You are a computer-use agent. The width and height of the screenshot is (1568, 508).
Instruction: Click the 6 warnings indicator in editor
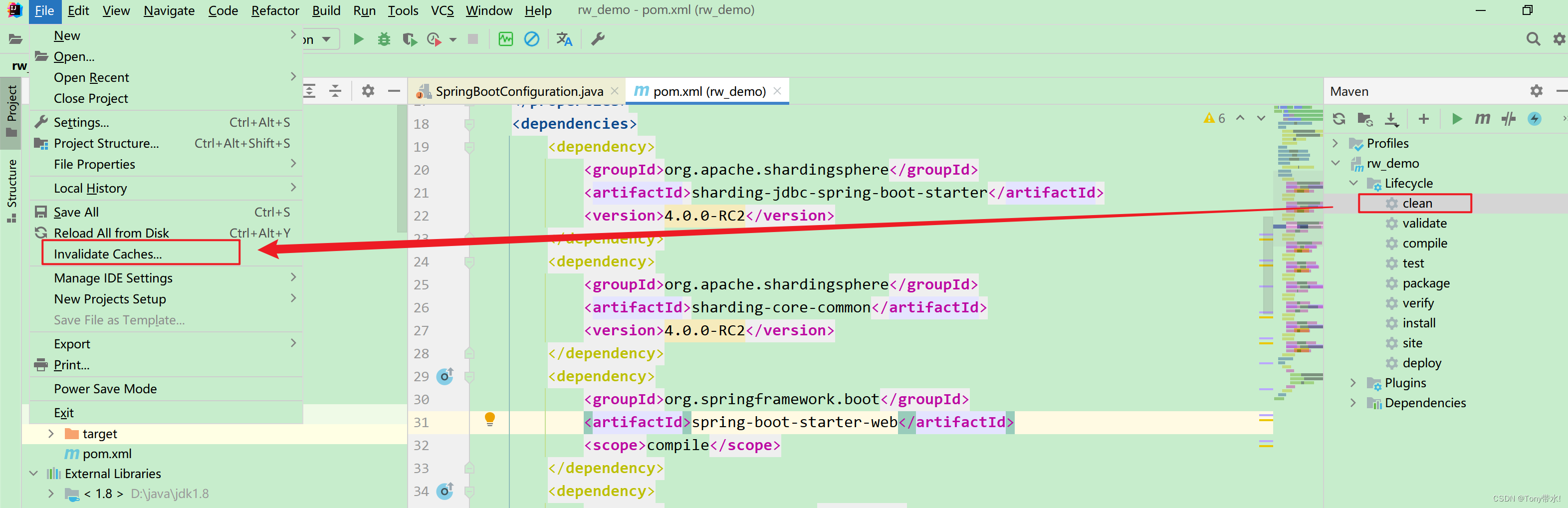coord(1214,118)
